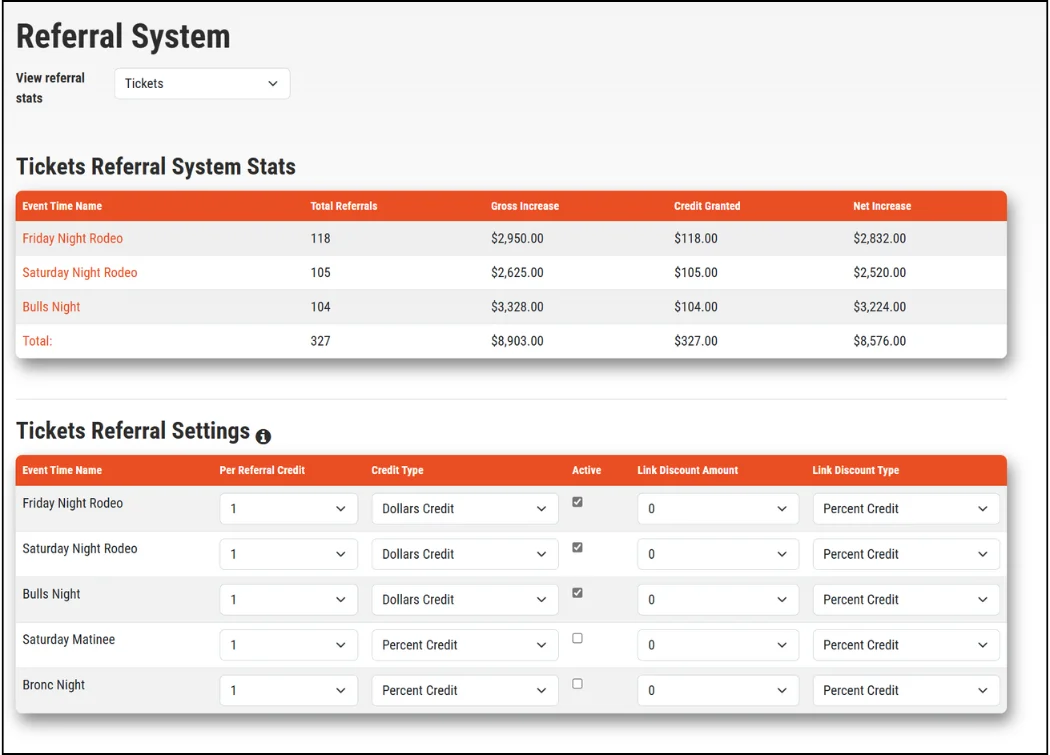This screenshot has width=1050, height=755.
Task: Click the Gross Increase column header
Action: (x=524, y=206)
